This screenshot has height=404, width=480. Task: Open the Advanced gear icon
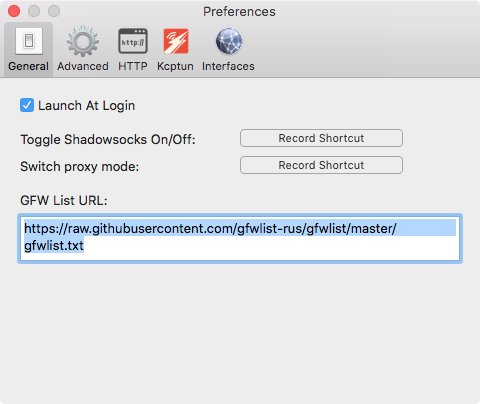click(x=83, y=41)
